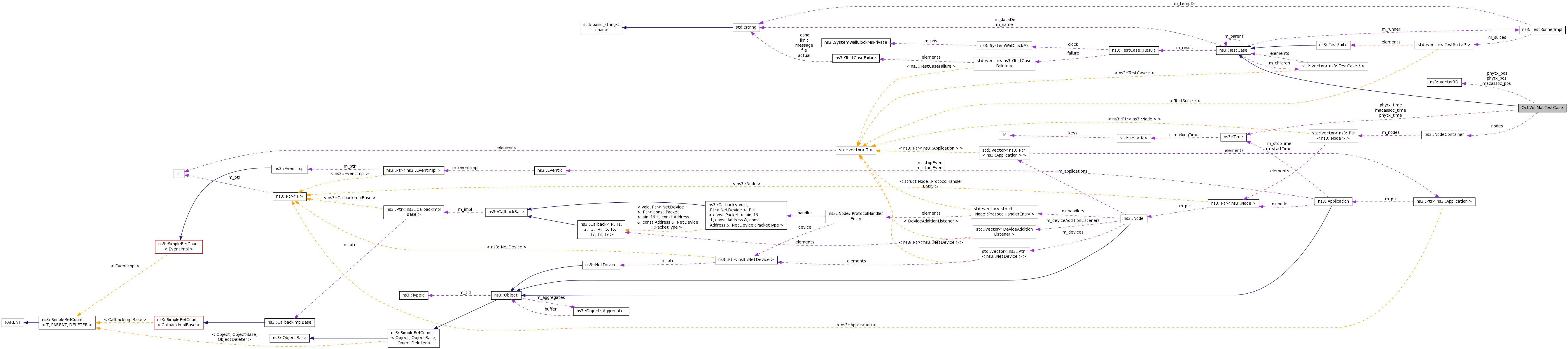
Task: Click the ns3::TestCase class node
Action: click(x=1233, y=50)
